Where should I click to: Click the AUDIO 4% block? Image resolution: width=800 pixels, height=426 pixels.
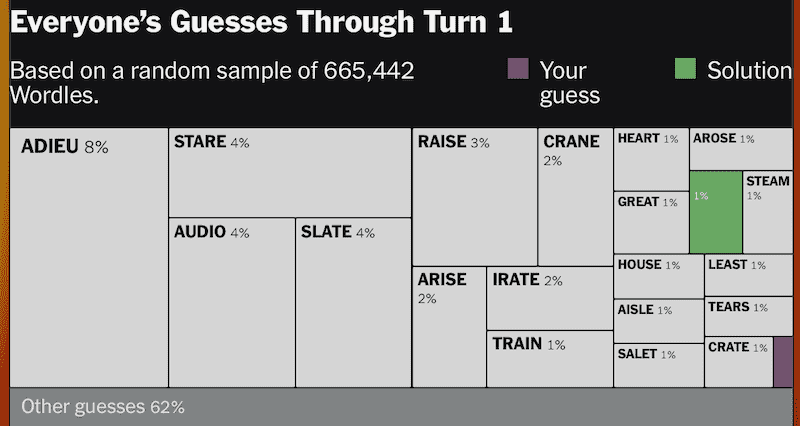tap(232, 303)
